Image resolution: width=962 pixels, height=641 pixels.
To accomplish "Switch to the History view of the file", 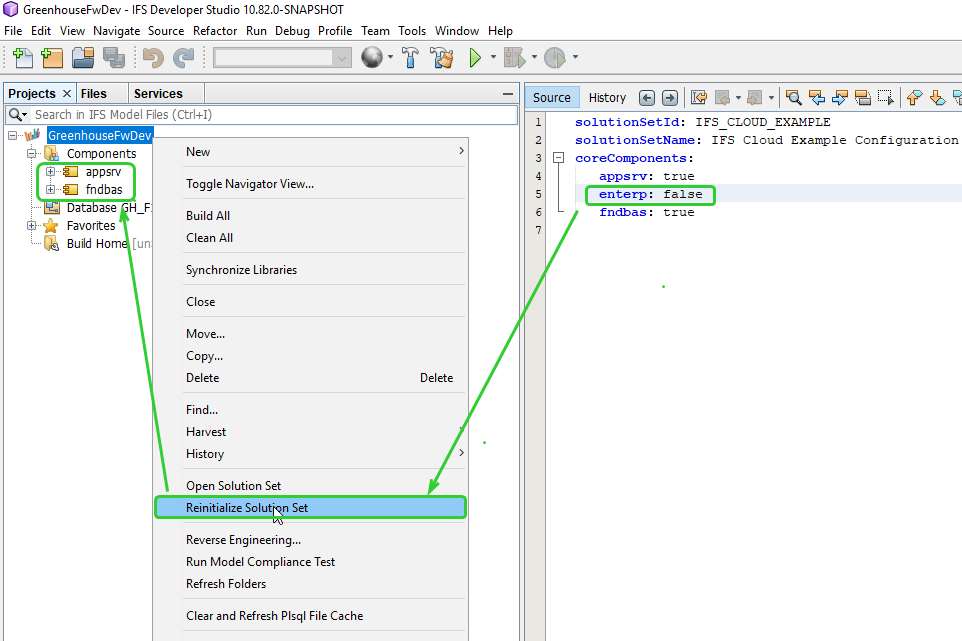I will 607,97.
